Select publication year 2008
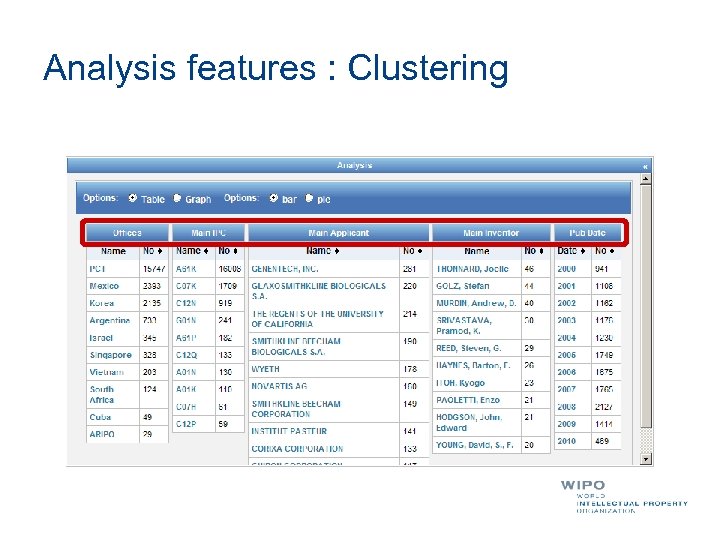Image resolution: width=720 pixels, height=540 pixels. click(x=566, y=406)
